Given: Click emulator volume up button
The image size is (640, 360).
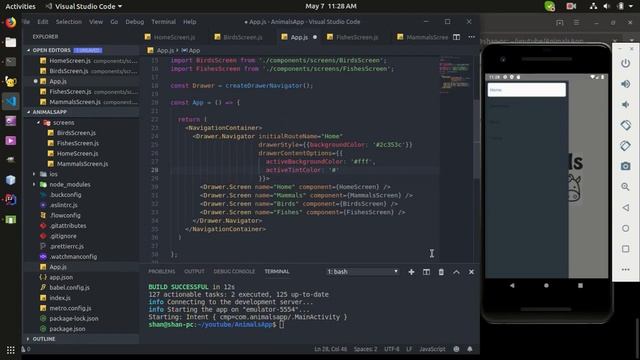Looking at the screenshot, I should click(625, 84).
